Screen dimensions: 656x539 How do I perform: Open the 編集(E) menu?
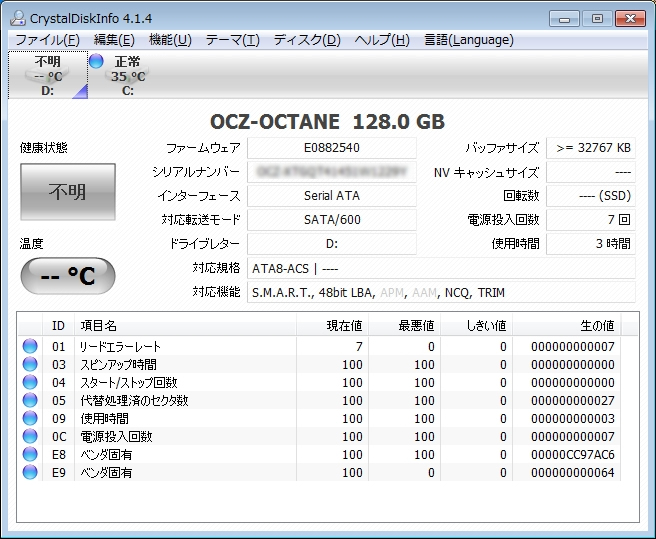(x=114, y=40)
